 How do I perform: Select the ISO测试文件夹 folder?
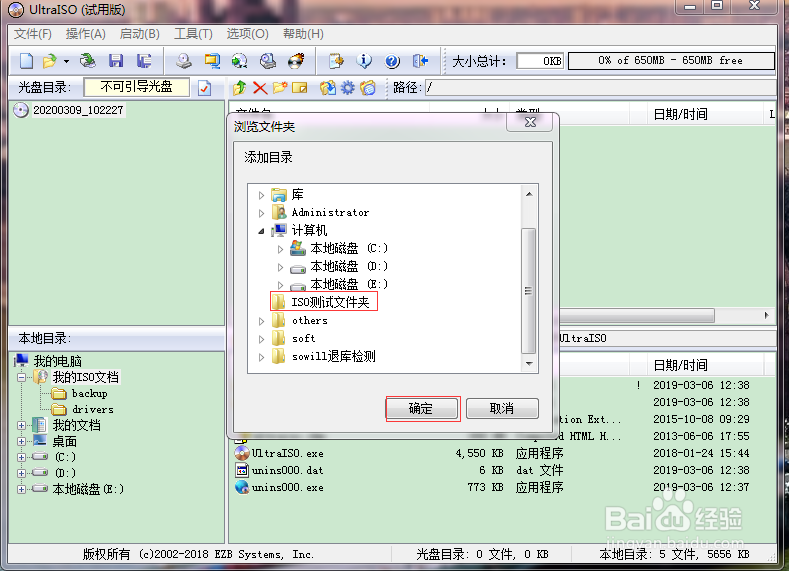330,302
